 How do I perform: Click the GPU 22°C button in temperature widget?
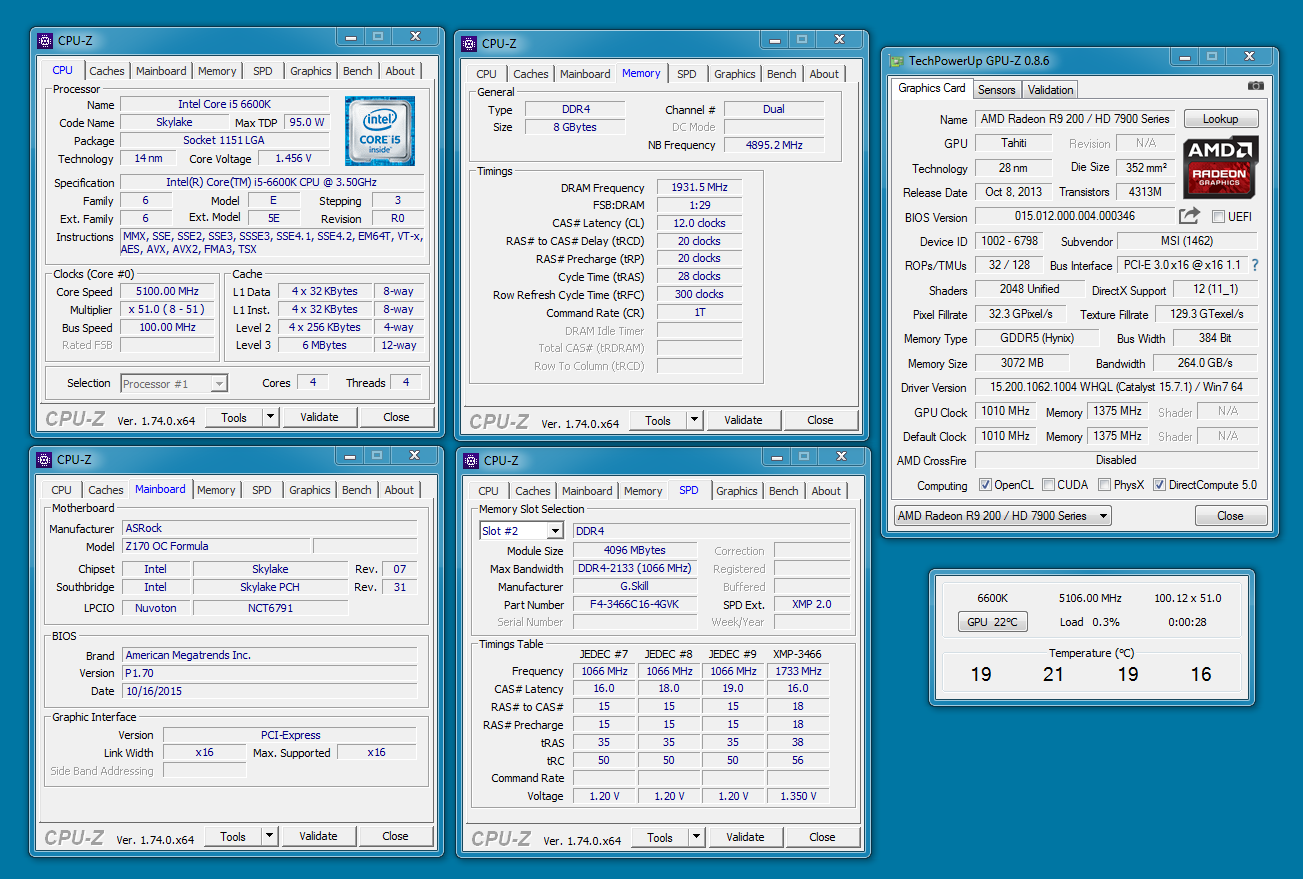[992, 622]
